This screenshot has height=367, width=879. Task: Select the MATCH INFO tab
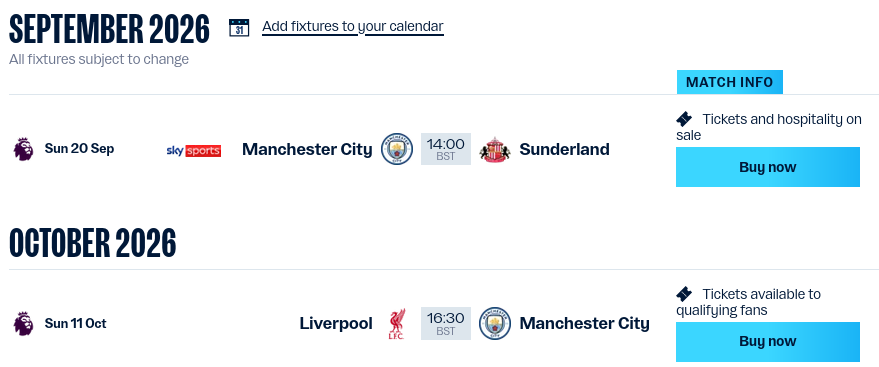click(729, 82)
